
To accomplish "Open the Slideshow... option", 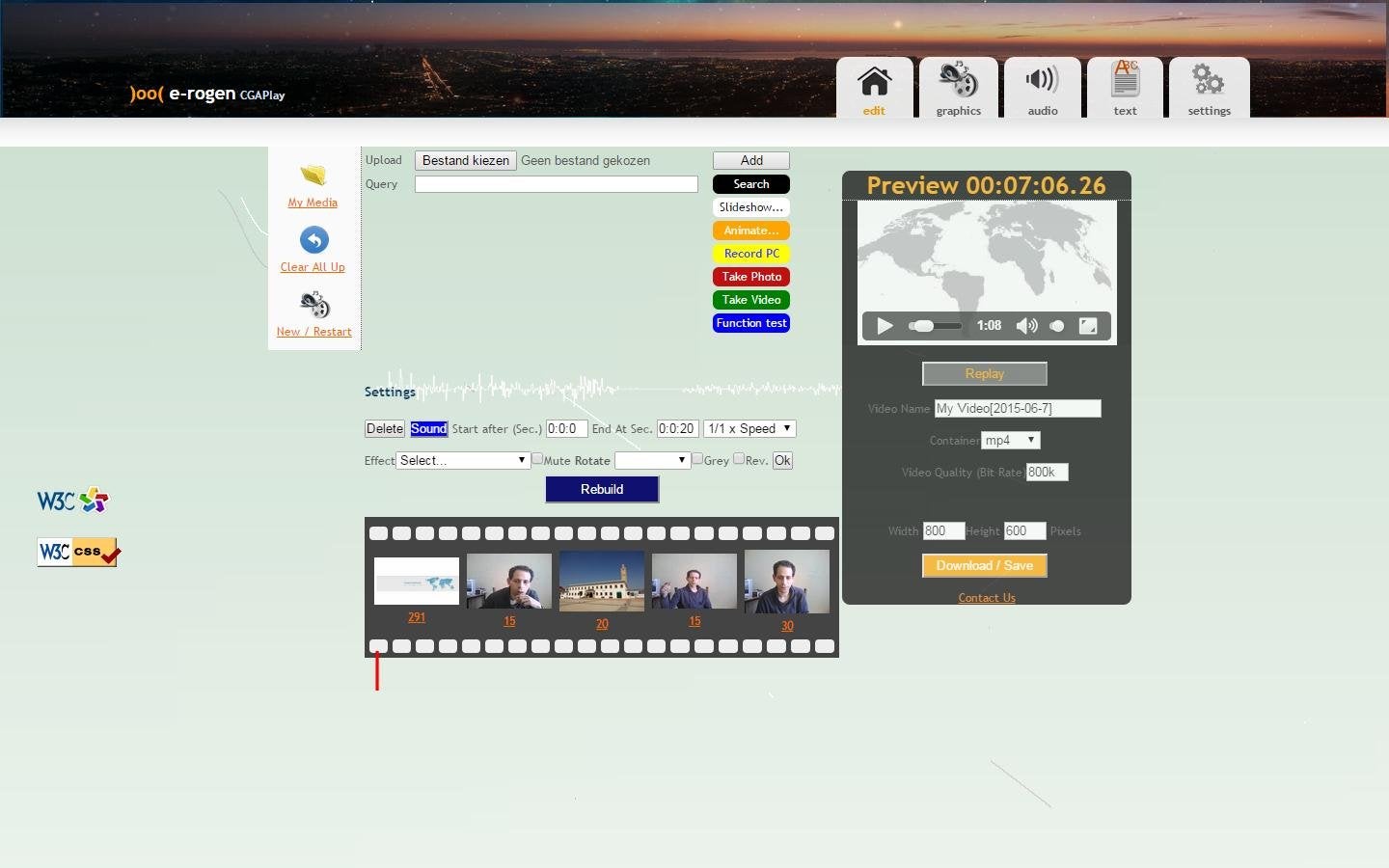I will 751,207.
